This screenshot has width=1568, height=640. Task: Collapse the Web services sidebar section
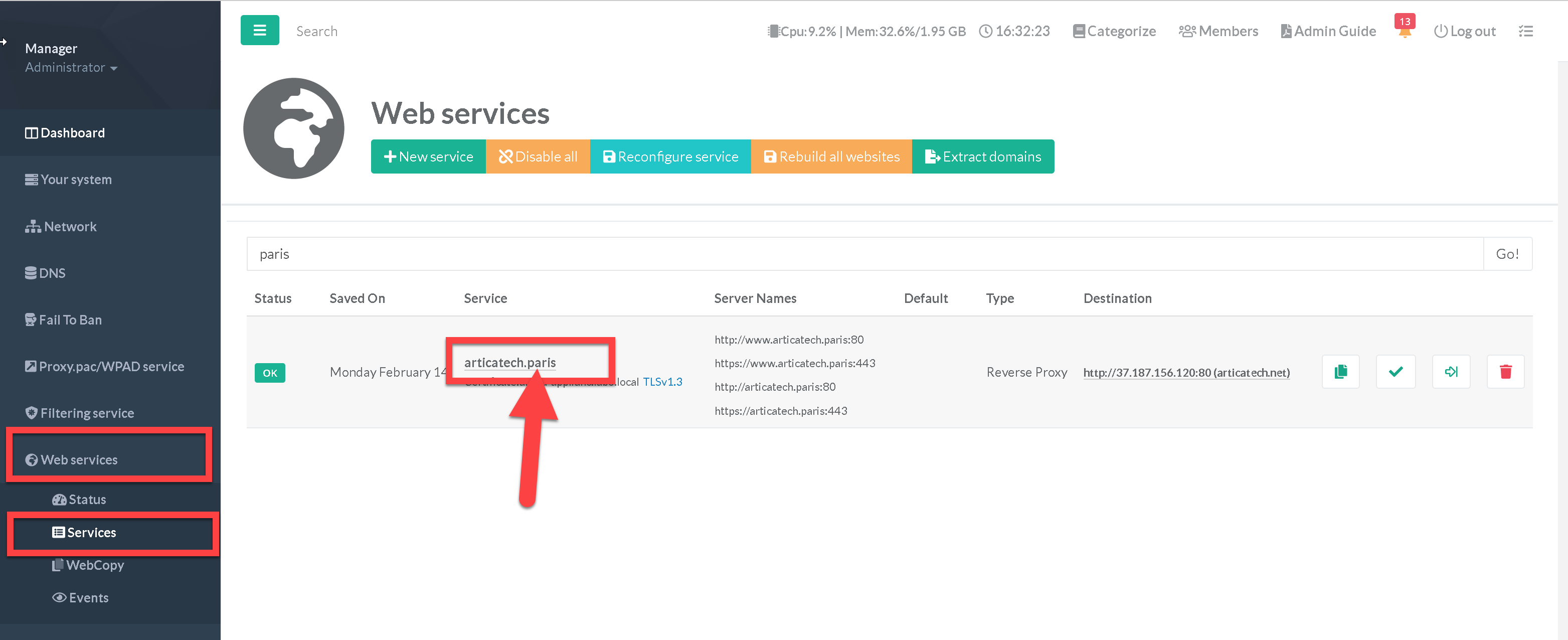[79, 460]
